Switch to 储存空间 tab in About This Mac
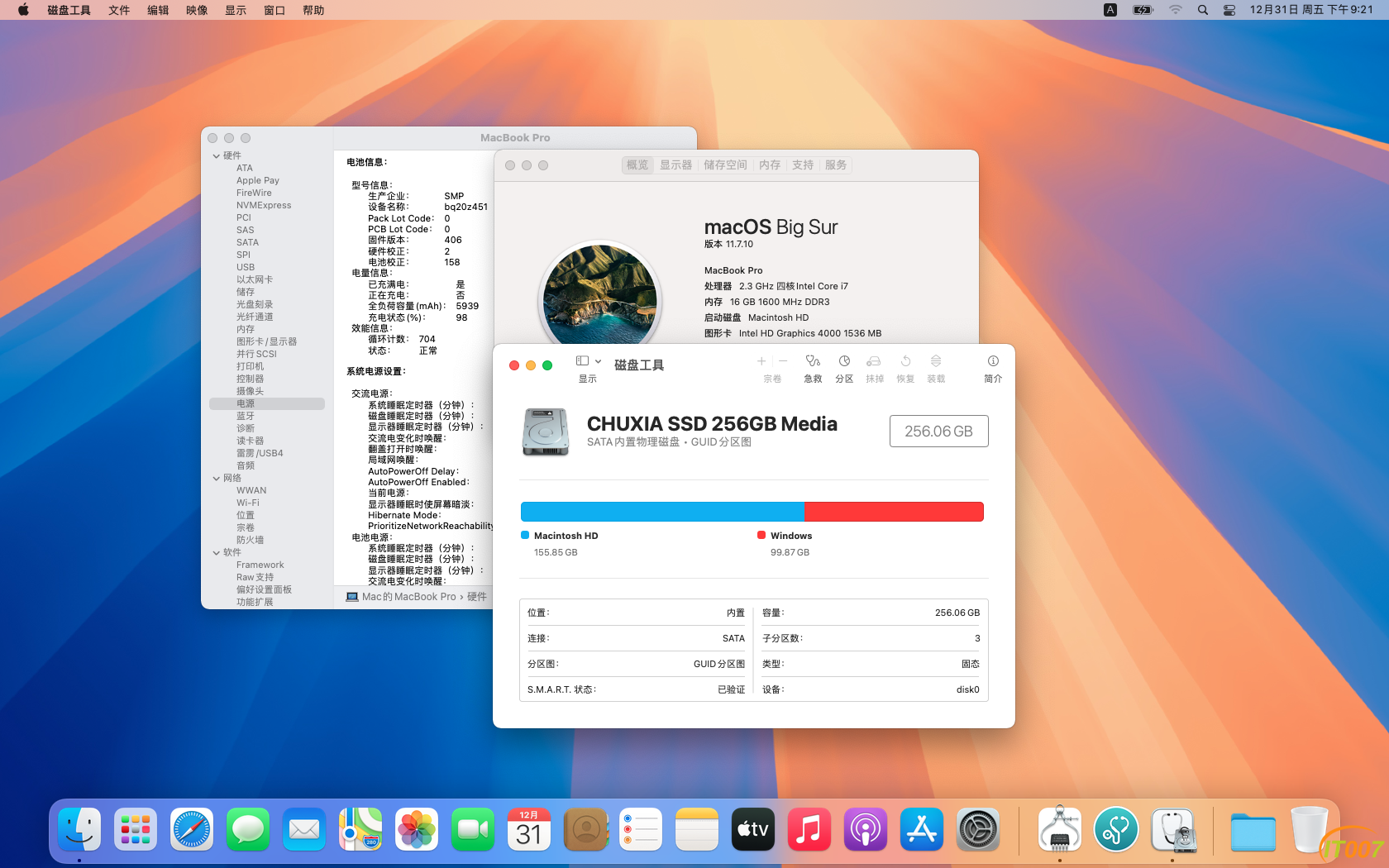 click(725, 165)
